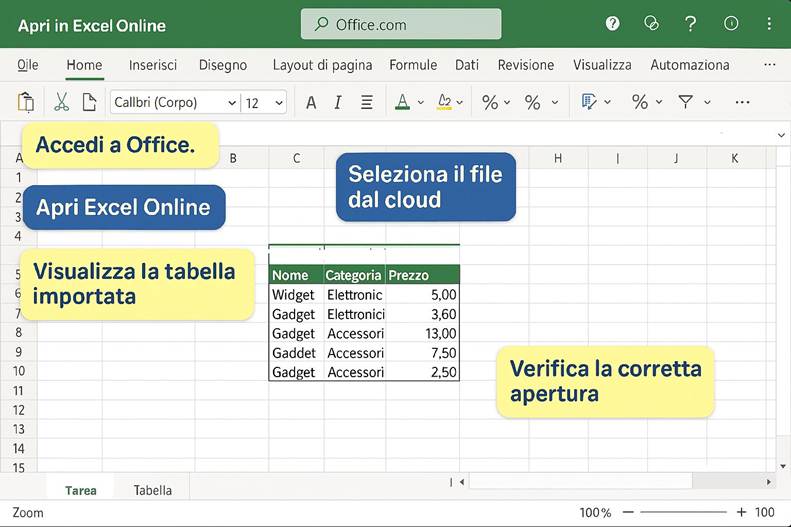Select the Widget cell
This screenshot has height=527, width=791.
[x=296, y=295]
